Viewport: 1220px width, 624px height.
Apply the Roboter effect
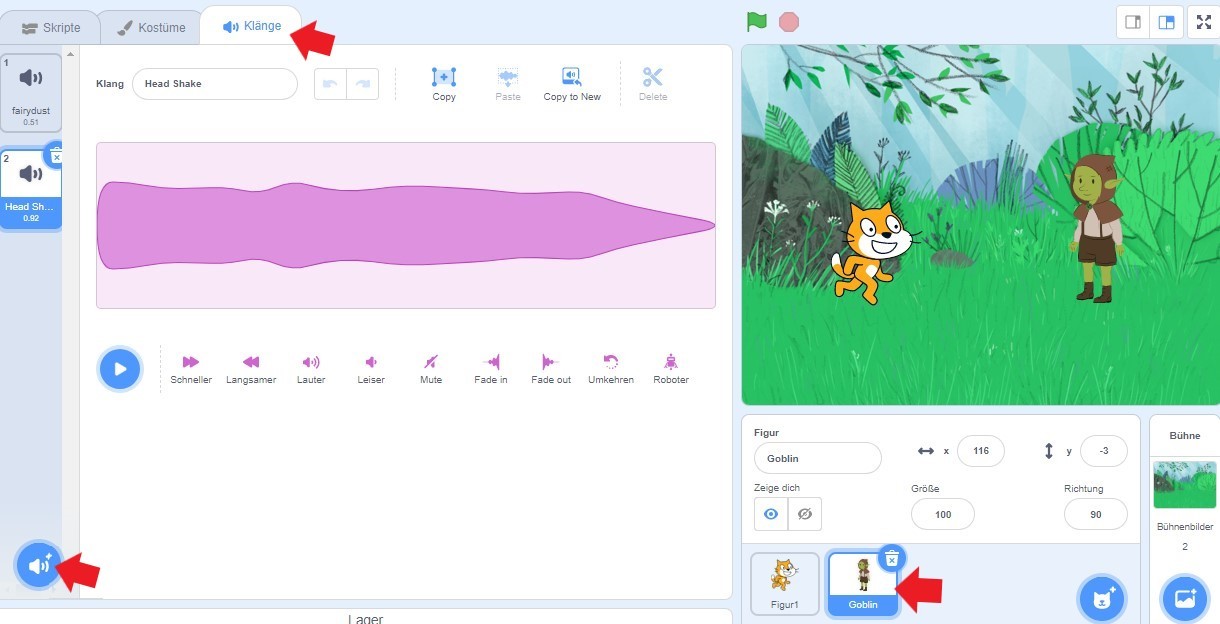(671, 369)
